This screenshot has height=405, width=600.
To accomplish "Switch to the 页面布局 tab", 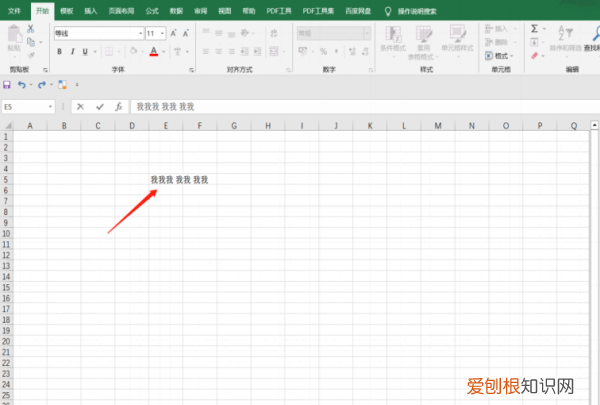I will [x=121, y=11].
